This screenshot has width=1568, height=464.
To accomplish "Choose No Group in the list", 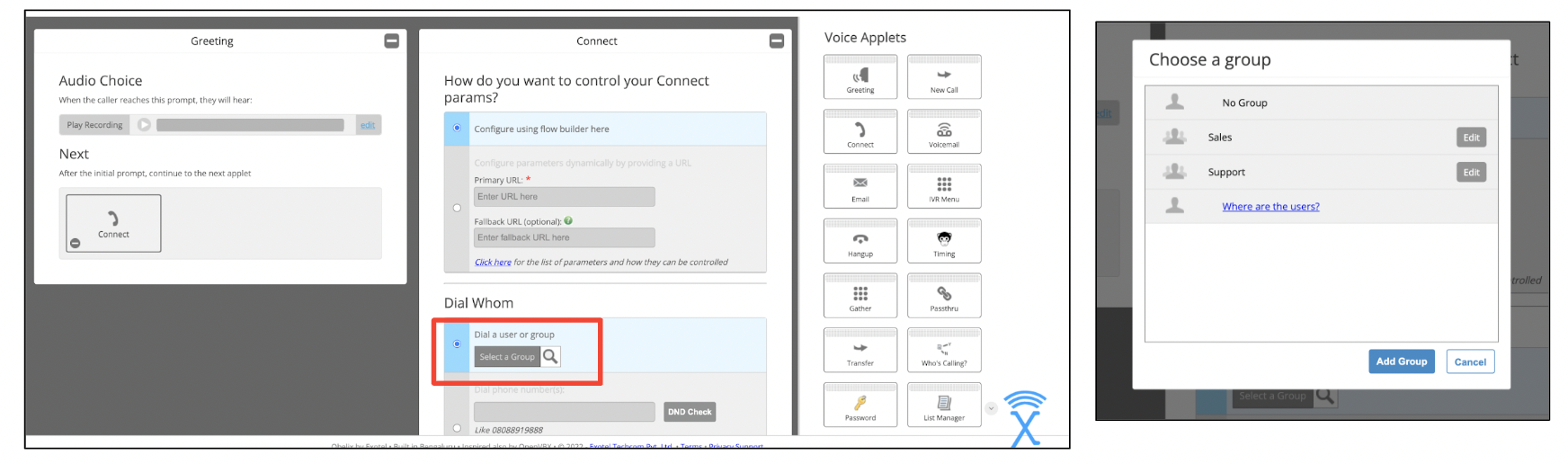I will click(x=1244, y=103).
